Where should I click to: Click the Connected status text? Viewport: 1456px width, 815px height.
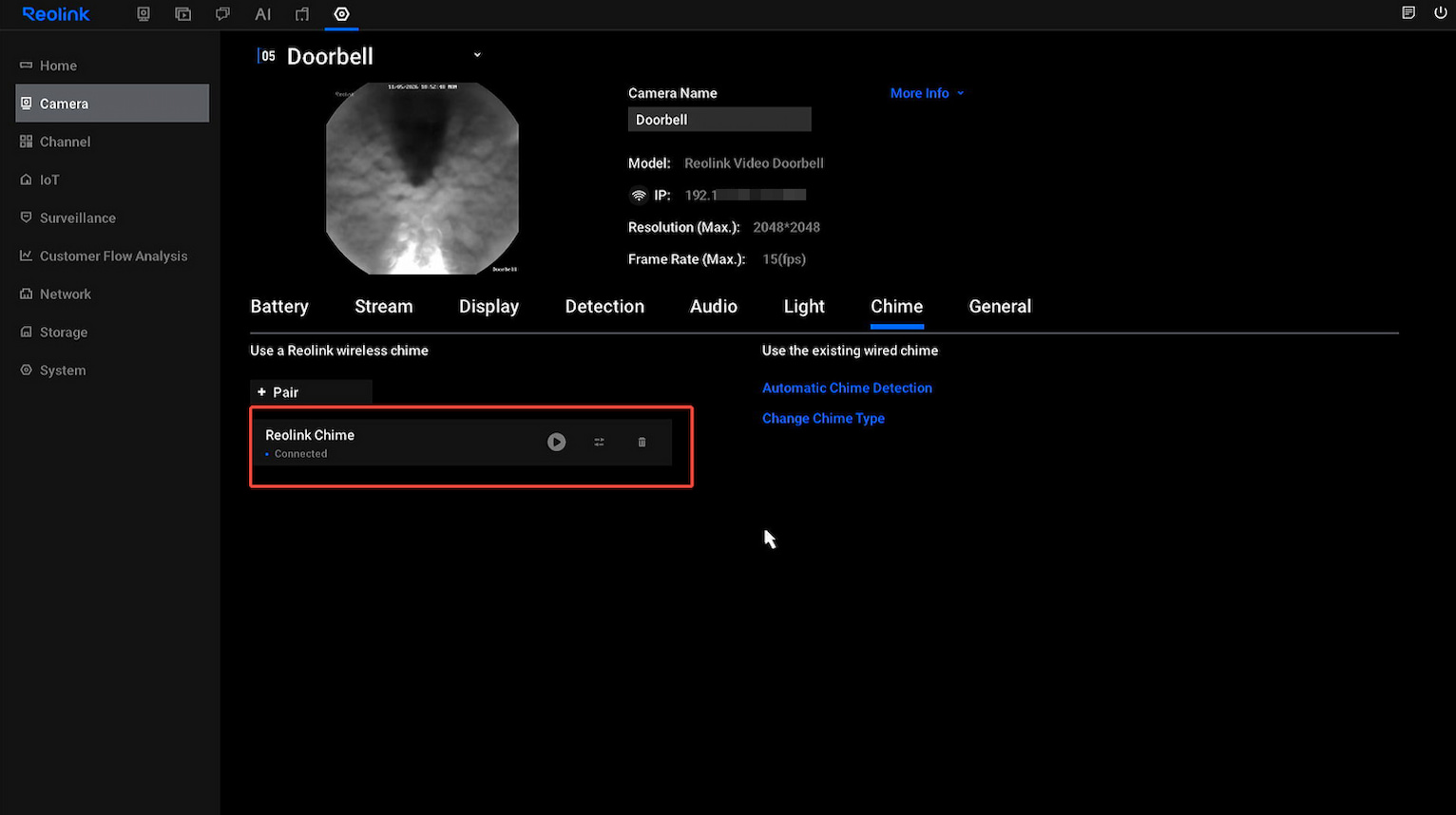coord(300,454)
